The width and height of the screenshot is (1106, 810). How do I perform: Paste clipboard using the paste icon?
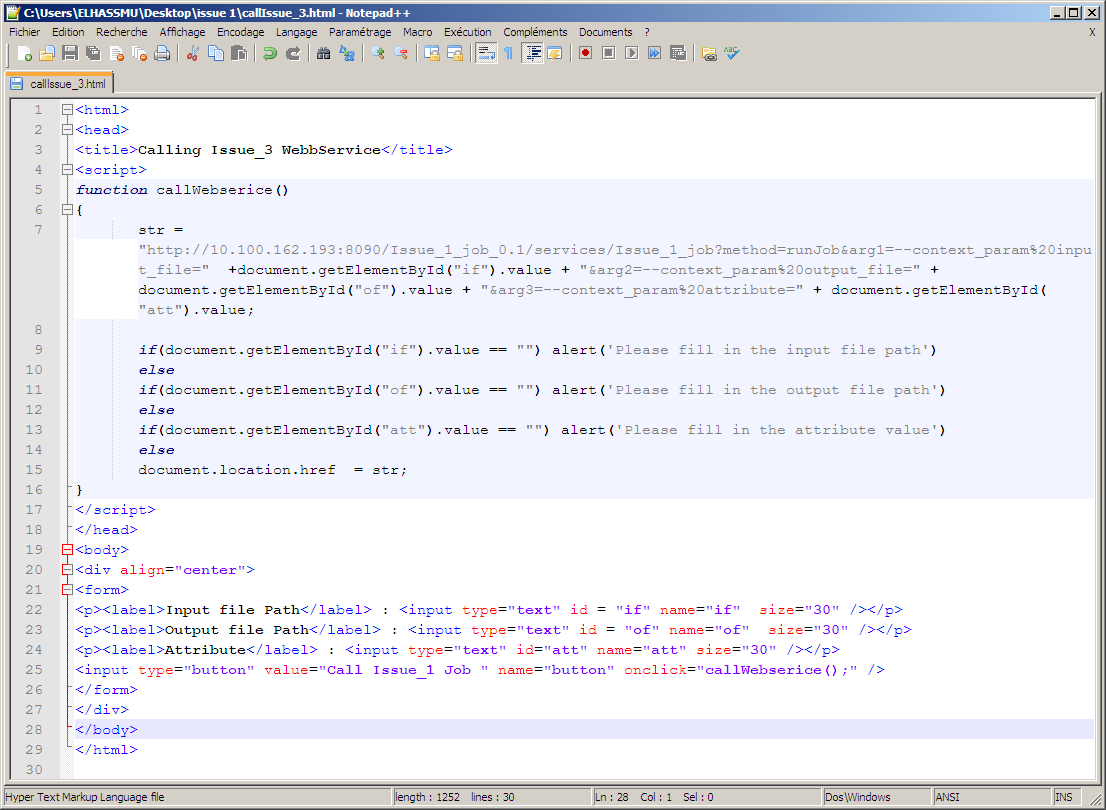coord(239,54)
